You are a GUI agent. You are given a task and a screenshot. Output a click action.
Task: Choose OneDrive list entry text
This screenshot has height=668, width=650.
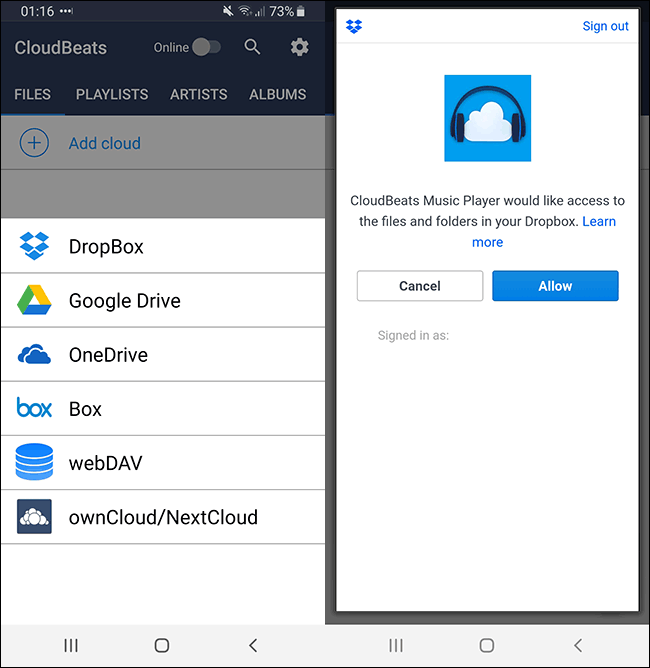pyautogui.click(x=108, y=355)
